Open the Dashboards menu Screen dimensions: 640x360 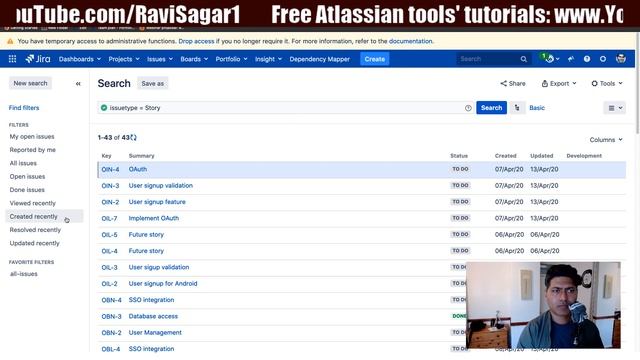pyautogui.click(x=80, y=59)
